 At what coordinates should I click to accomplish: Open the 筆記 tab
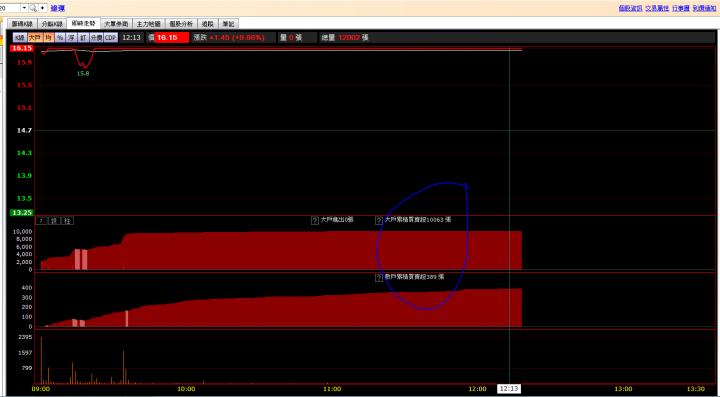coord(228,24)
